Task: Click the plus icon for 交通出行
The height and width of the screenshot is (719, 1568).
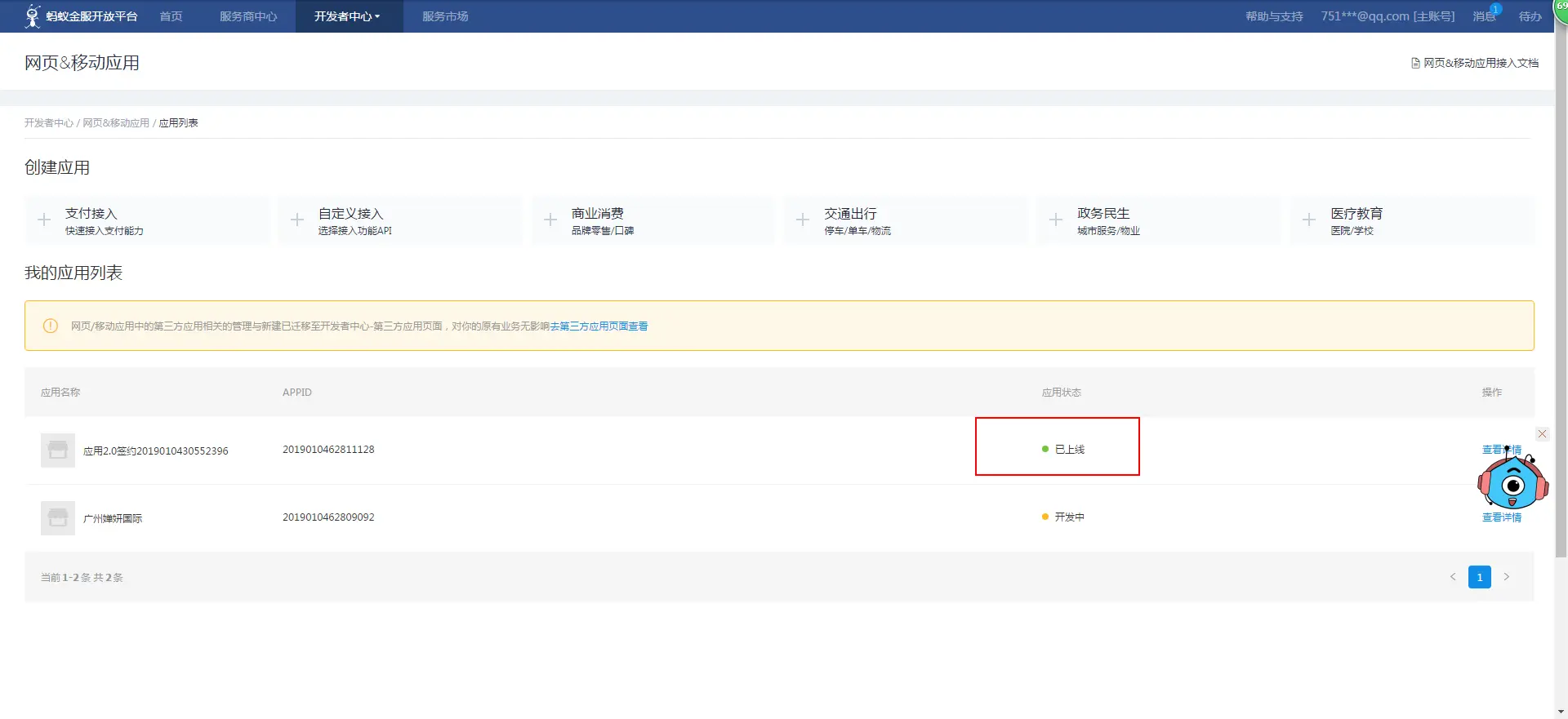Action: point(803,220)
